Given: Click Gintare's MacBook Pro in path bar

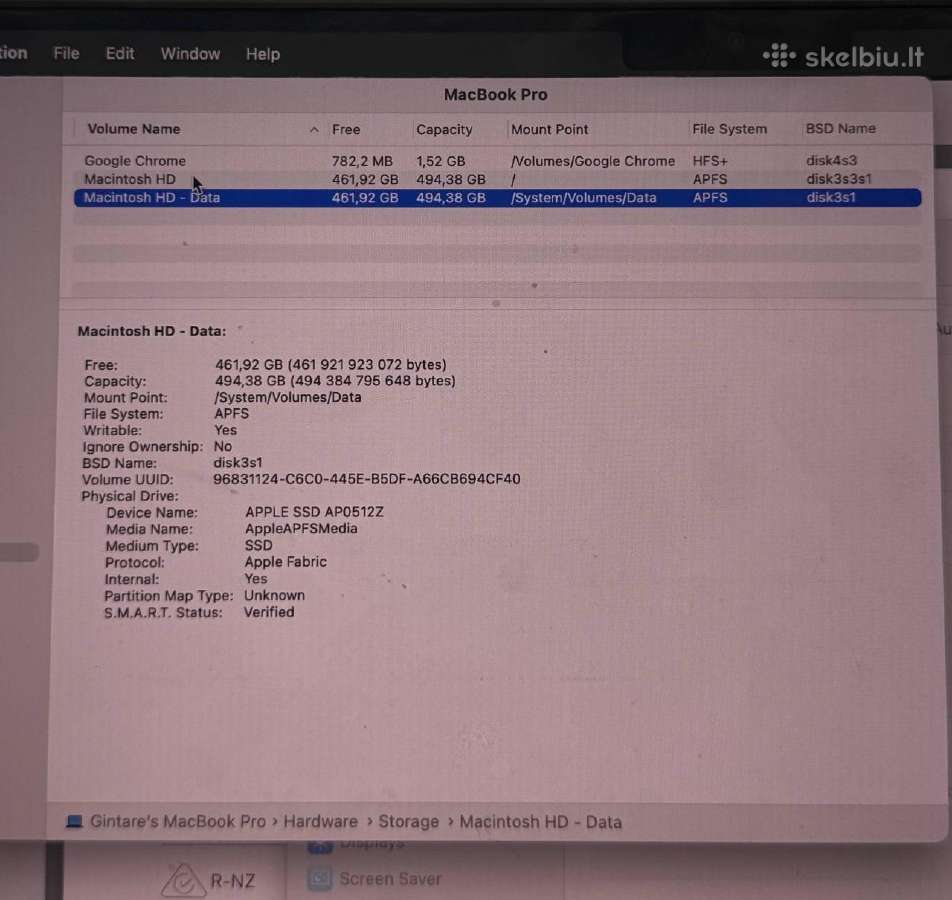Looking at the screenshot, I should tap(178, 822).
